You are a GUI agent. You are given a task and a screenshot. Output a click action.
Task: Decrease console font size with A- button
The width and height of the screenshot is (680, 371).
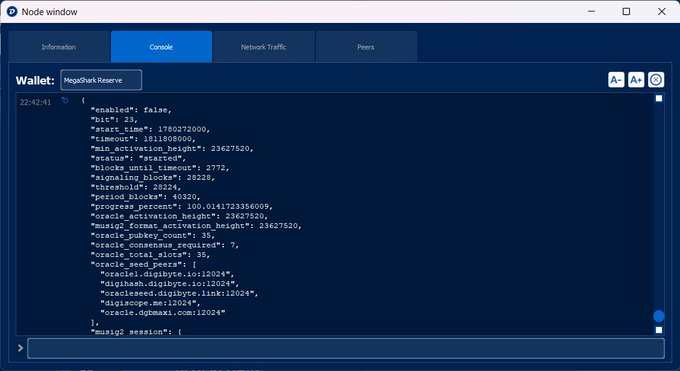[x=616, y=80]
